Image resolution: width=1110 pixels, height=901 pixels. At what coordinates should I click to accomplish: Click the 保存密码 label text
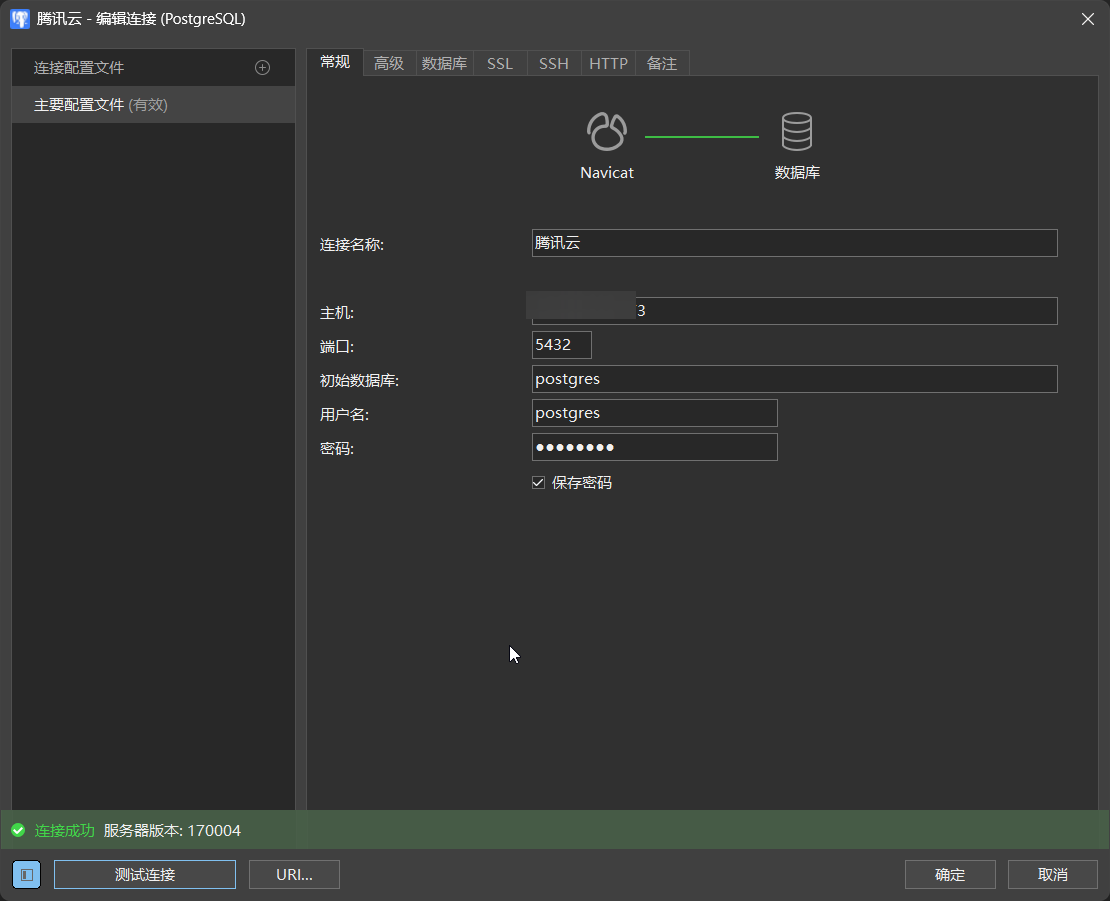point(582,483)
